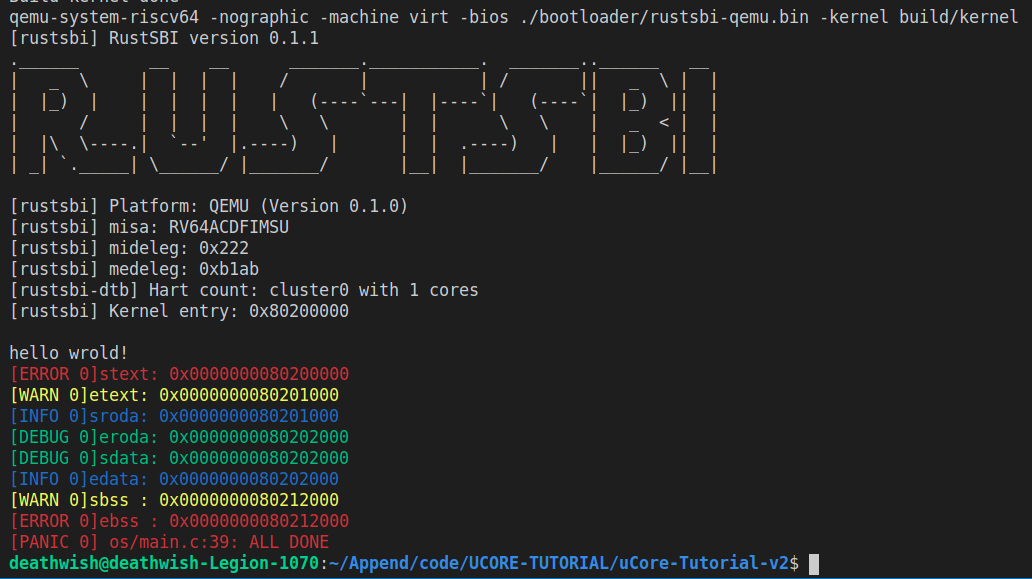Image resolution: width=1032 pixels, height=579 pixels.
Task: Click the Kernel entry: 0x80200000 line
Action: pos(179,311)
